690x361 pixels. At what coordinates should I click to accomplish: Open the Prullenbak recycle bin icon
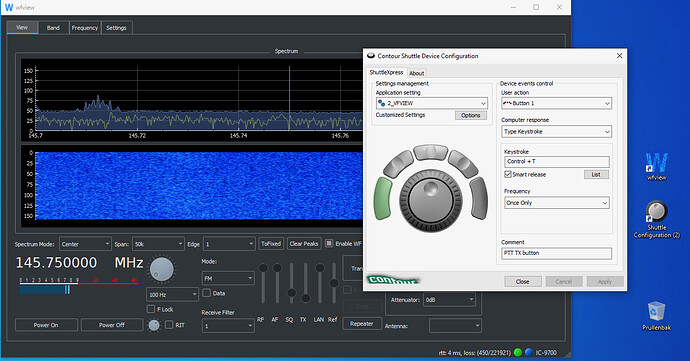click(x=656, y=316)
